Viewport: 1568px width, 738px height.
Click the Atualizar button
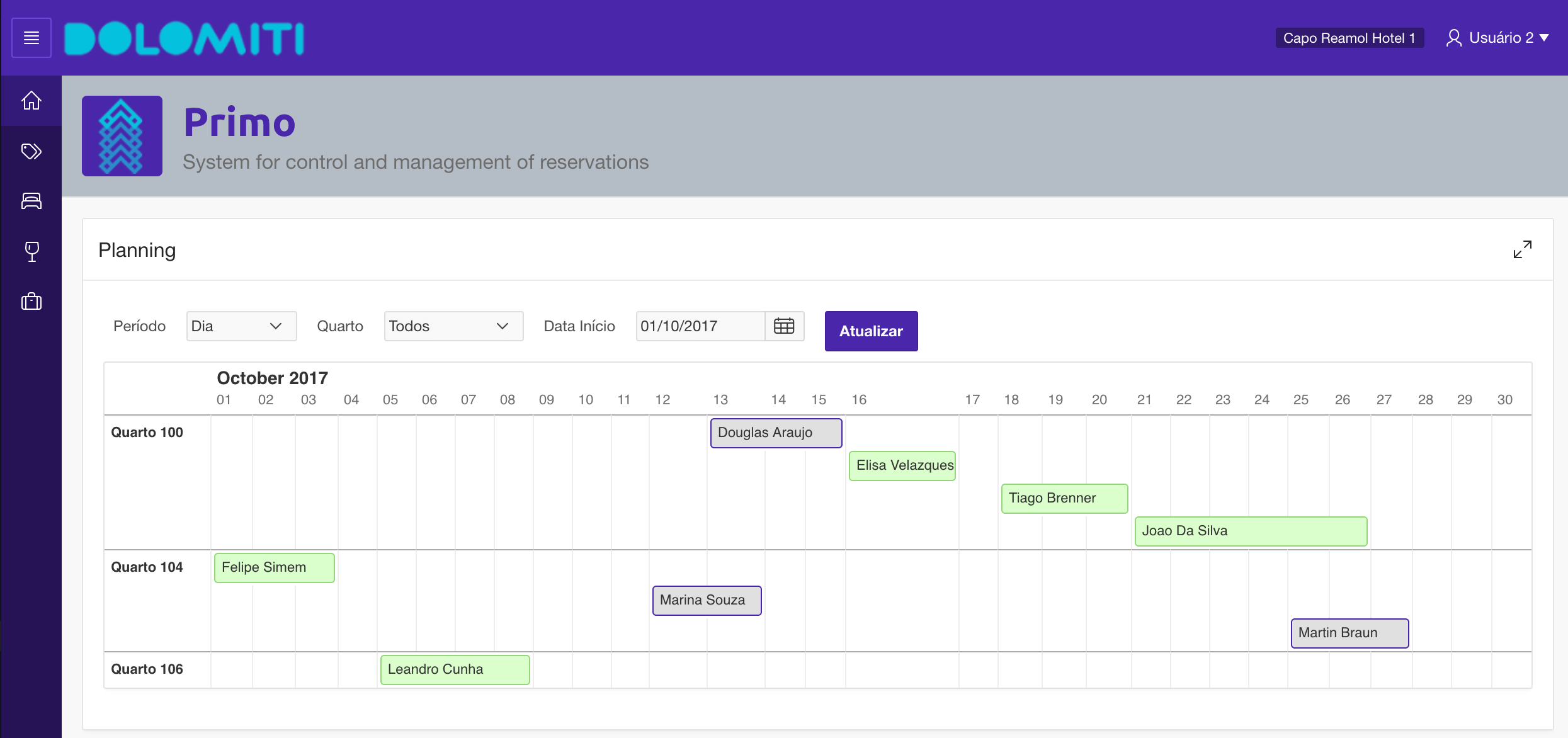[x=871, y=331]
